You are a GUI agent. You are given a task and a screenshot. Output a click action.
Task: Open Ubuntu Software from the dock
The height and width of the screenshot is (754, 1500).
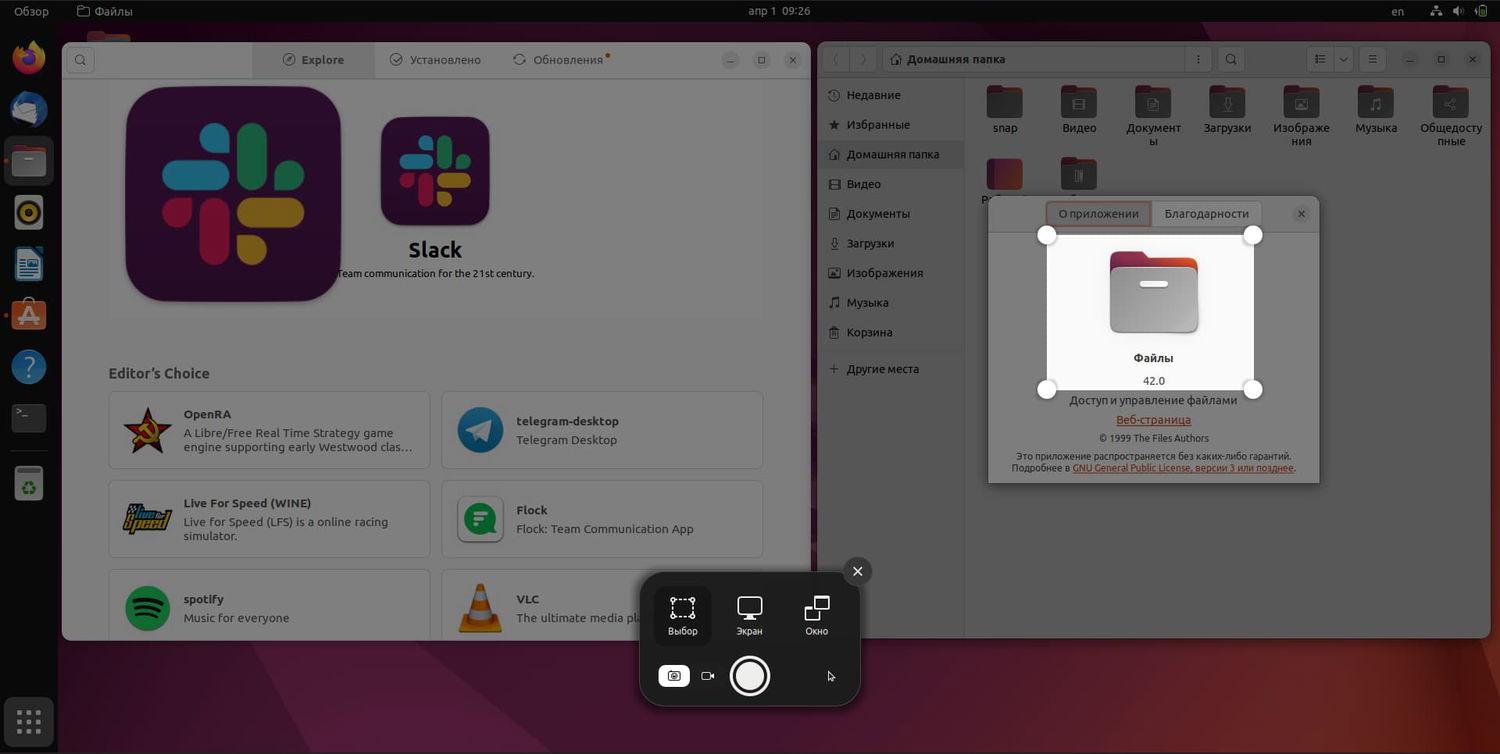[x=29, y=316]
